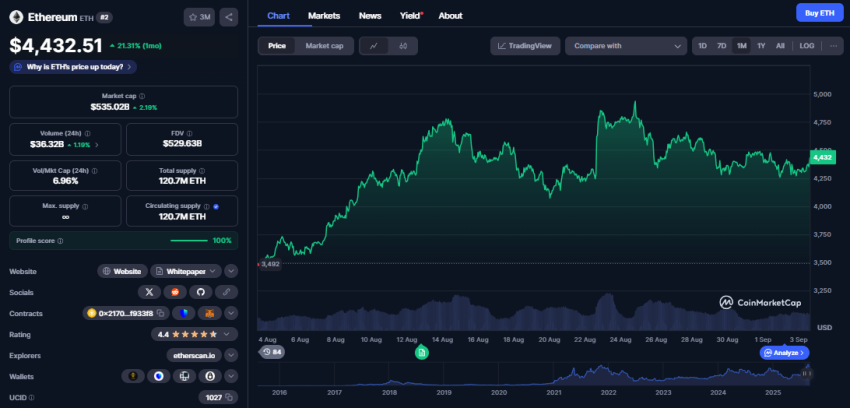Switch chart to Price mode

[x=276, y=46]
